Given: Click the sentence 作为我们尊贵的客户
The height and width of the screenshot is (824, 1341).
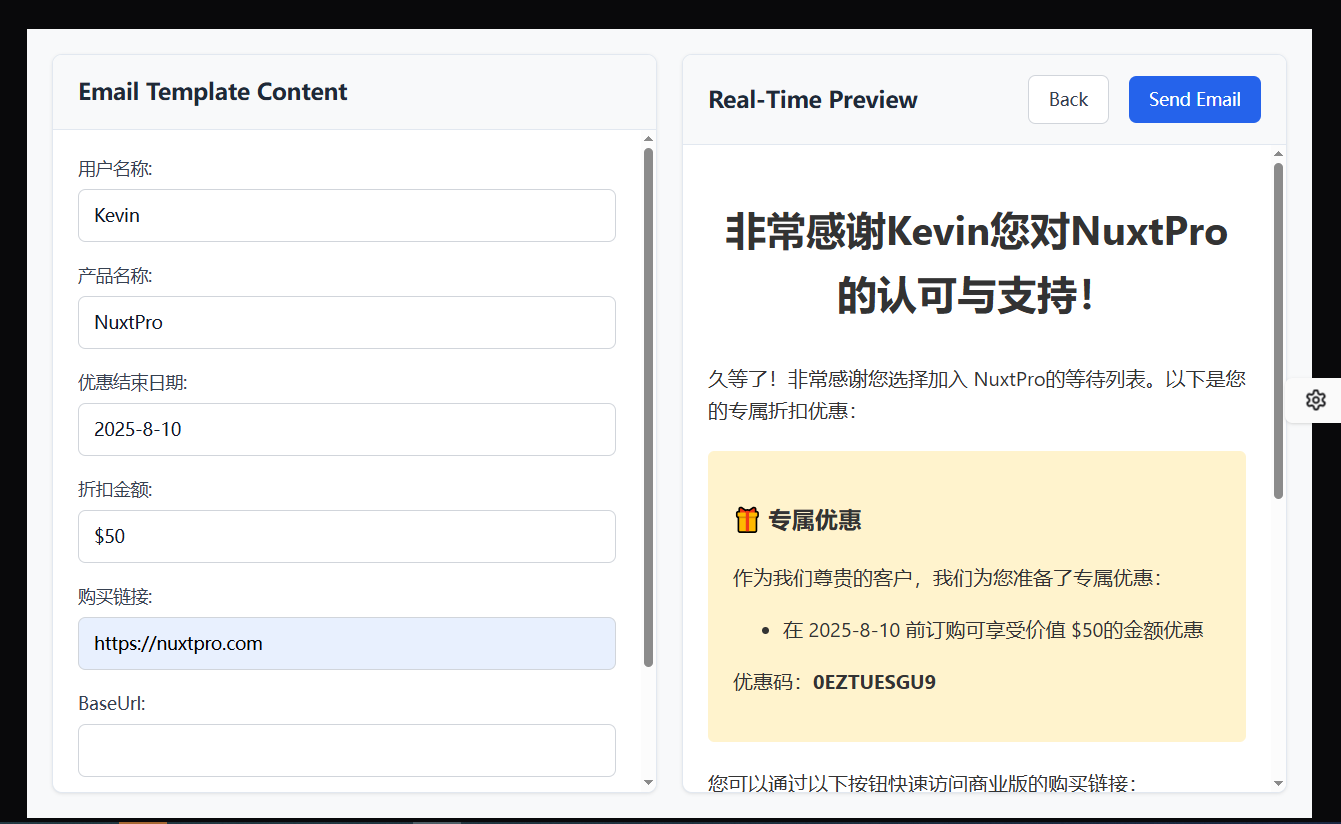Looking at the screenshot, I should pyautogui.click(x=948, y=578).
